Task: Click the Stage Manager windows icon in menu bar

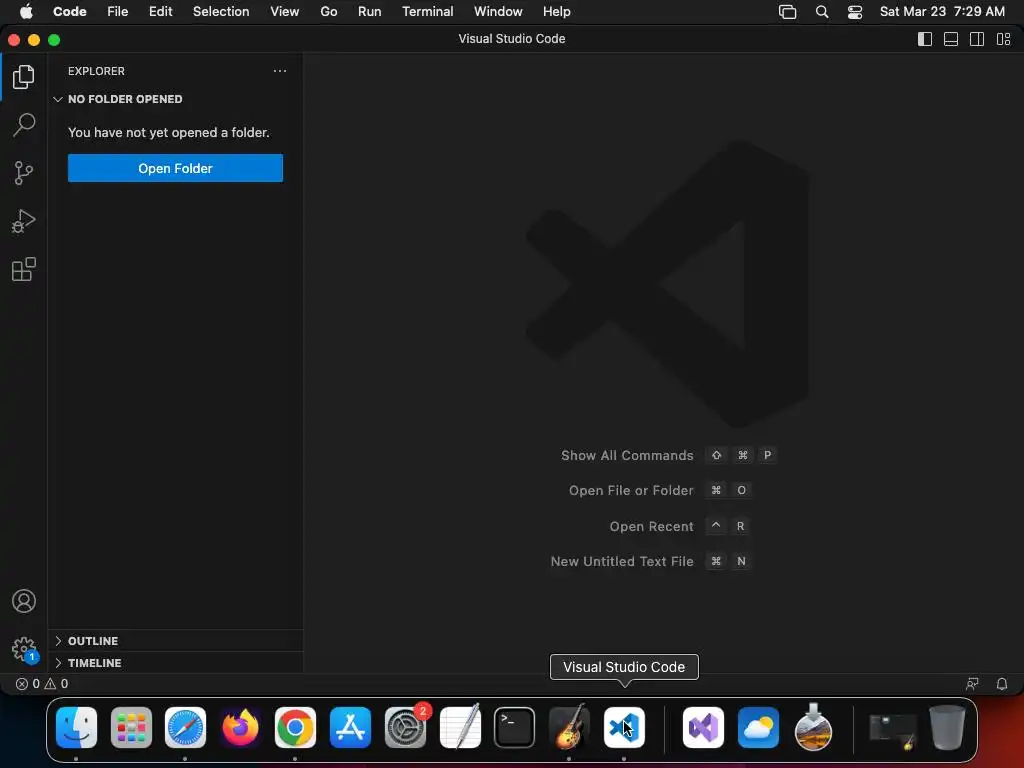Action: pos(788,12)
